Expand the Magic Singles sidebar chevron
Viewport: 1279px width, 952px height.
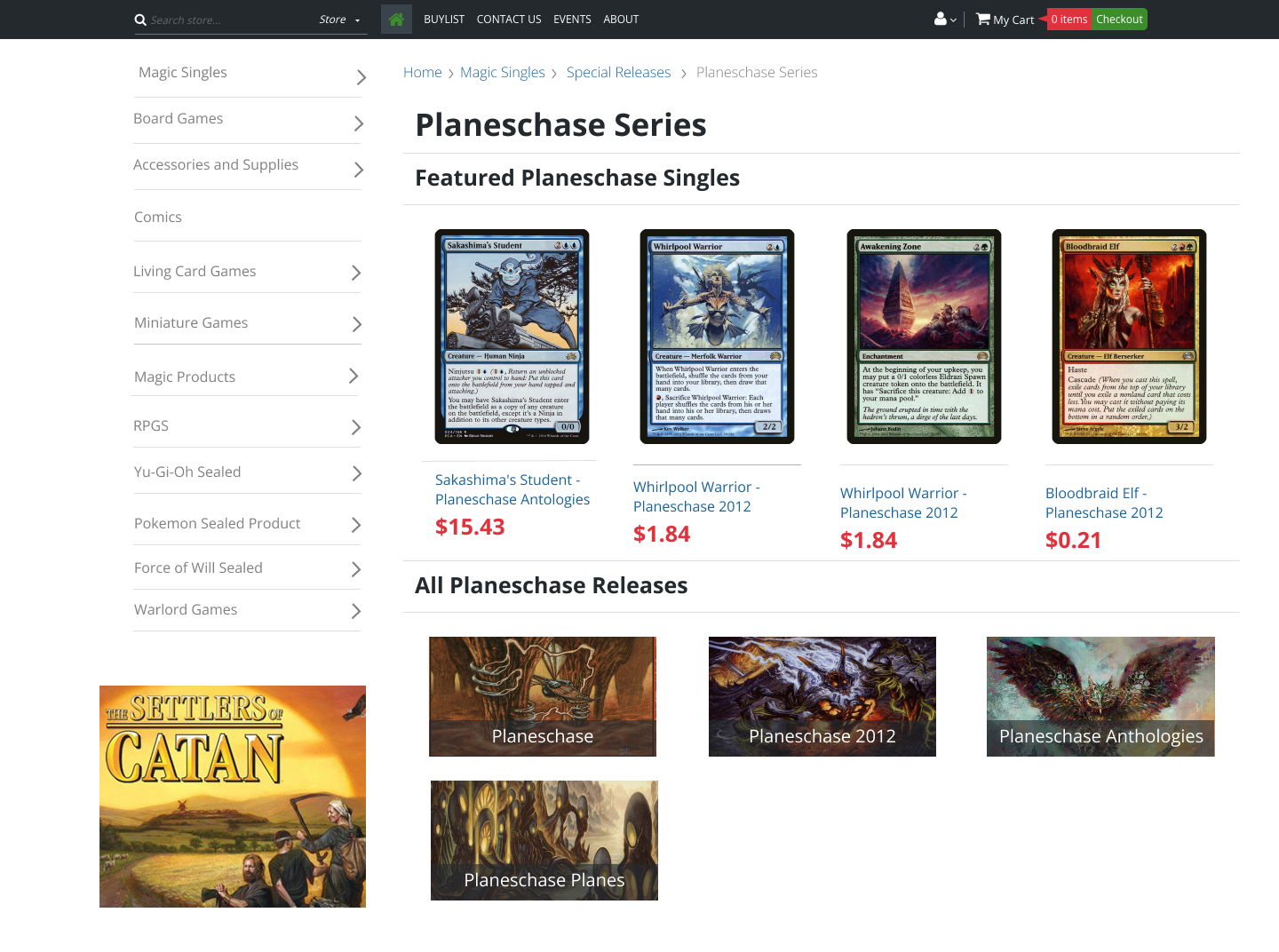tap(361, 77)
